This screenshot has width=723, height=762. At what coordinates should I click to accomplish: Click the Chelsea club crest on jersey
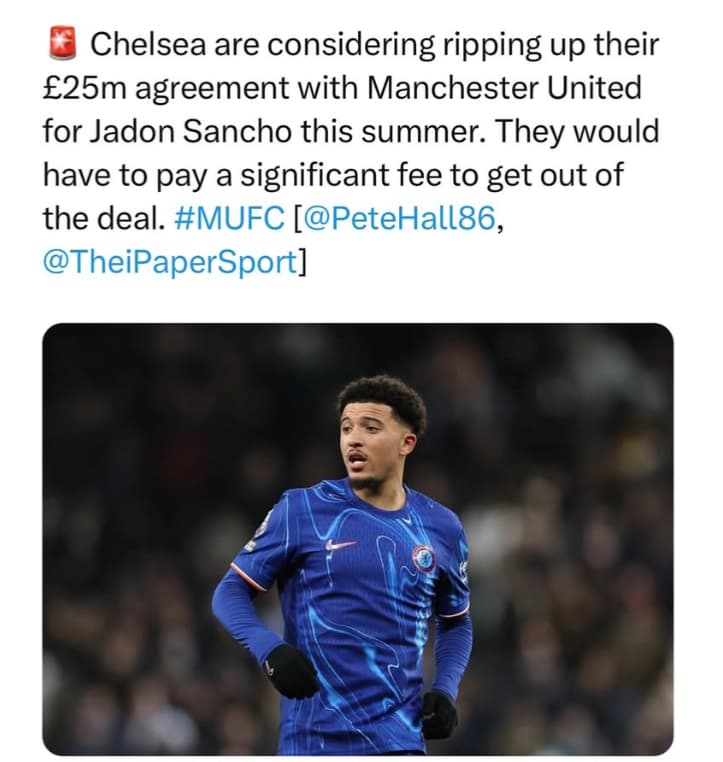(424, 558)
